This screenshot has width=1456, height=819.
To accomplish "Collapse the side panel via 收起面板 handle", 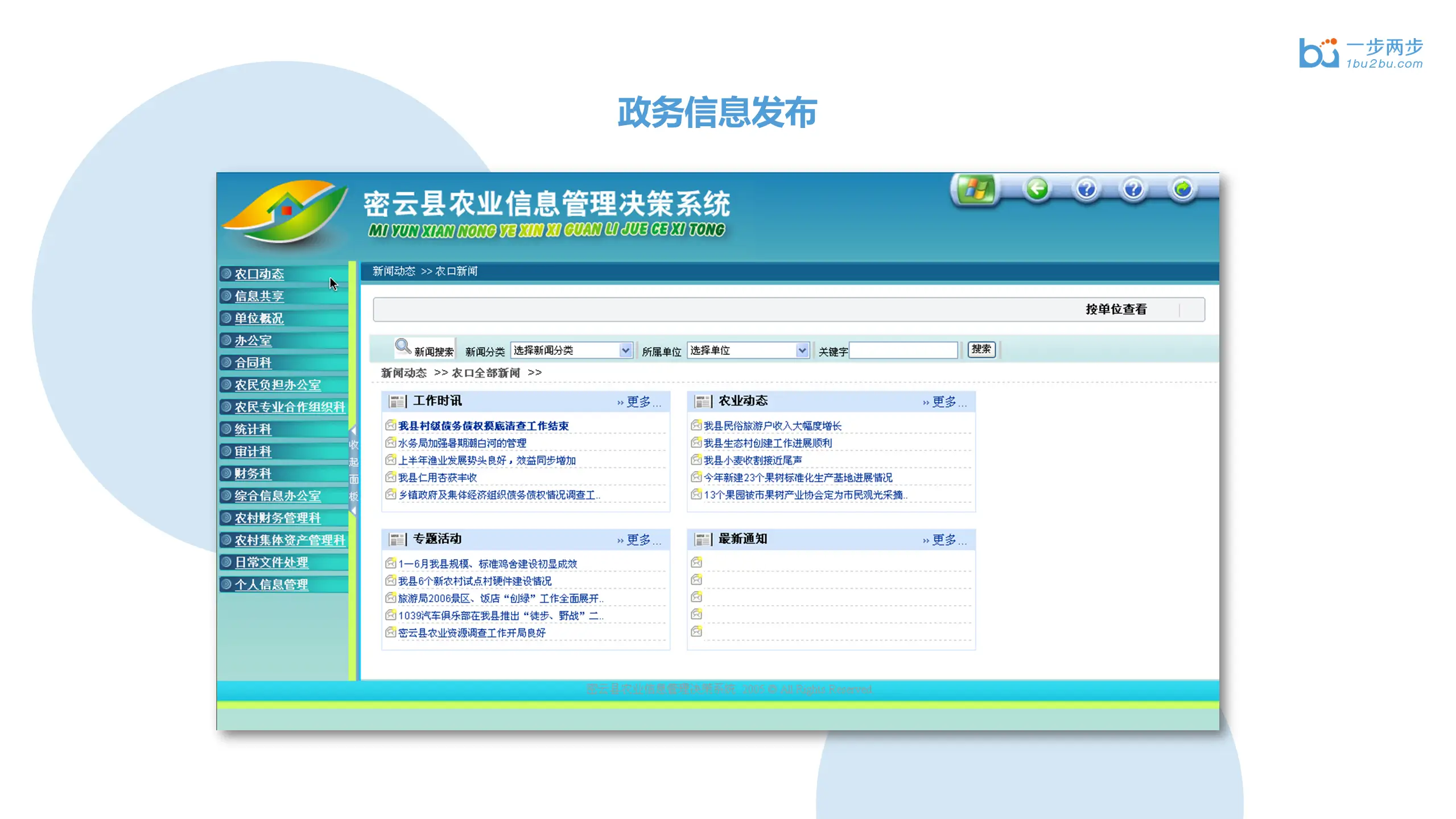I will point(353,470).
